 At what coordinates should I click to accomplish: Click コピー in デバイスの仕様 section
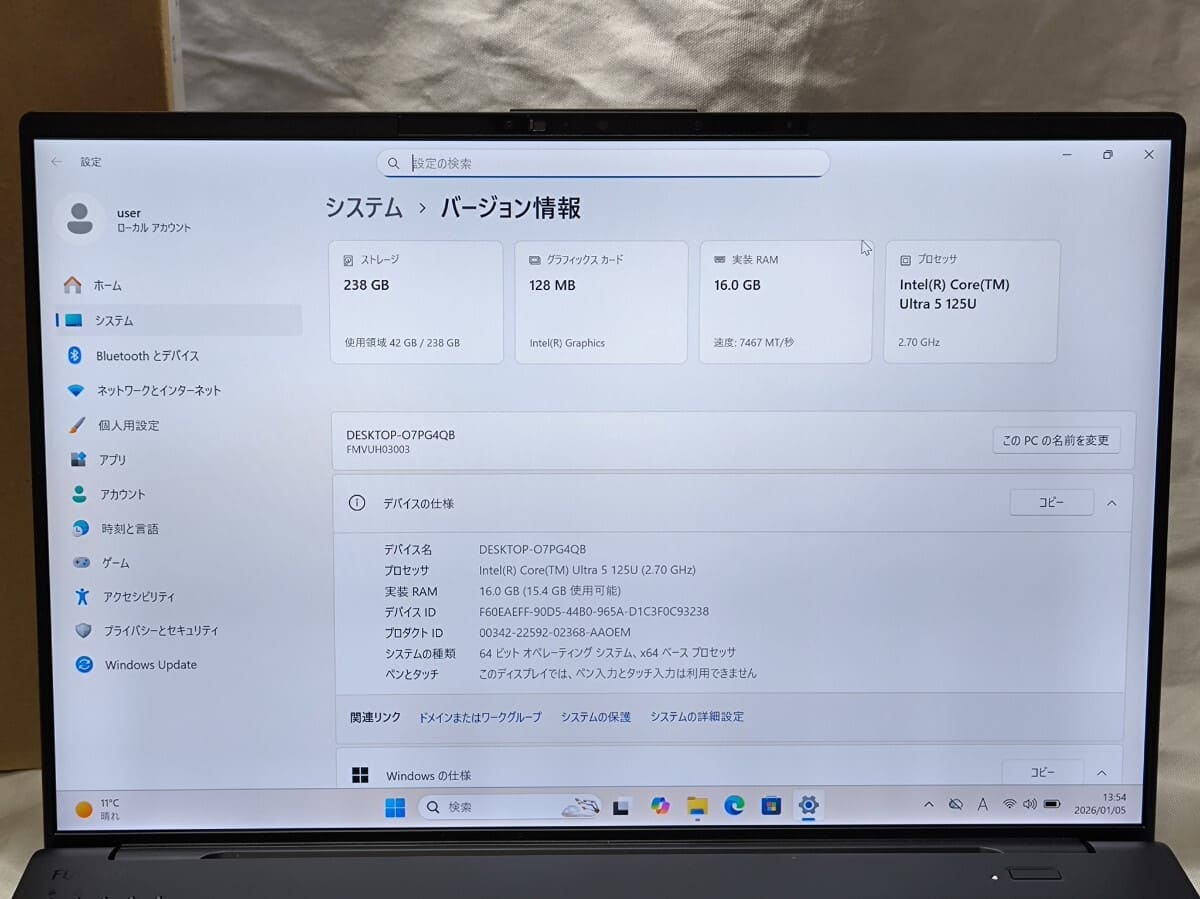pos(1051,503)
